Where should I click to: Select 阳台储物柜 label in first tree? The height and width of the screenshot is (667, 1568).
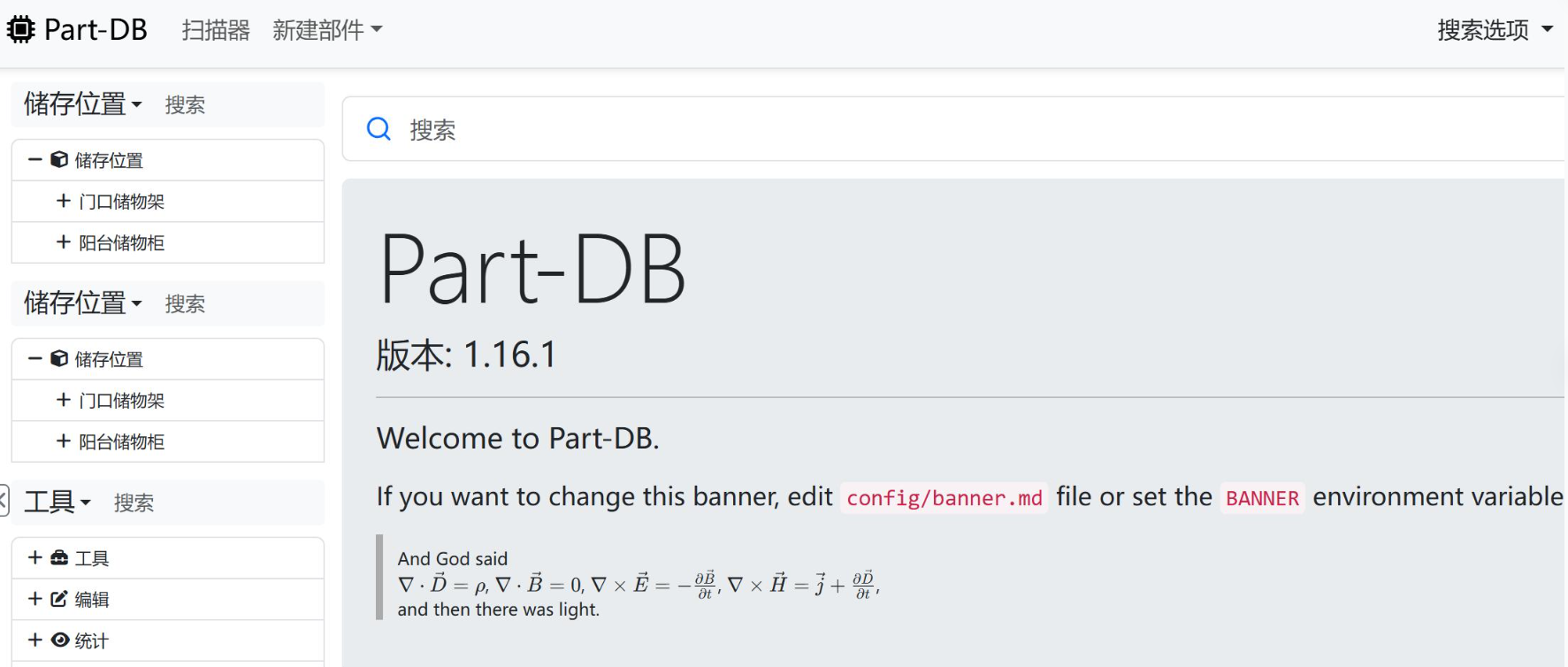click(122, 243)
